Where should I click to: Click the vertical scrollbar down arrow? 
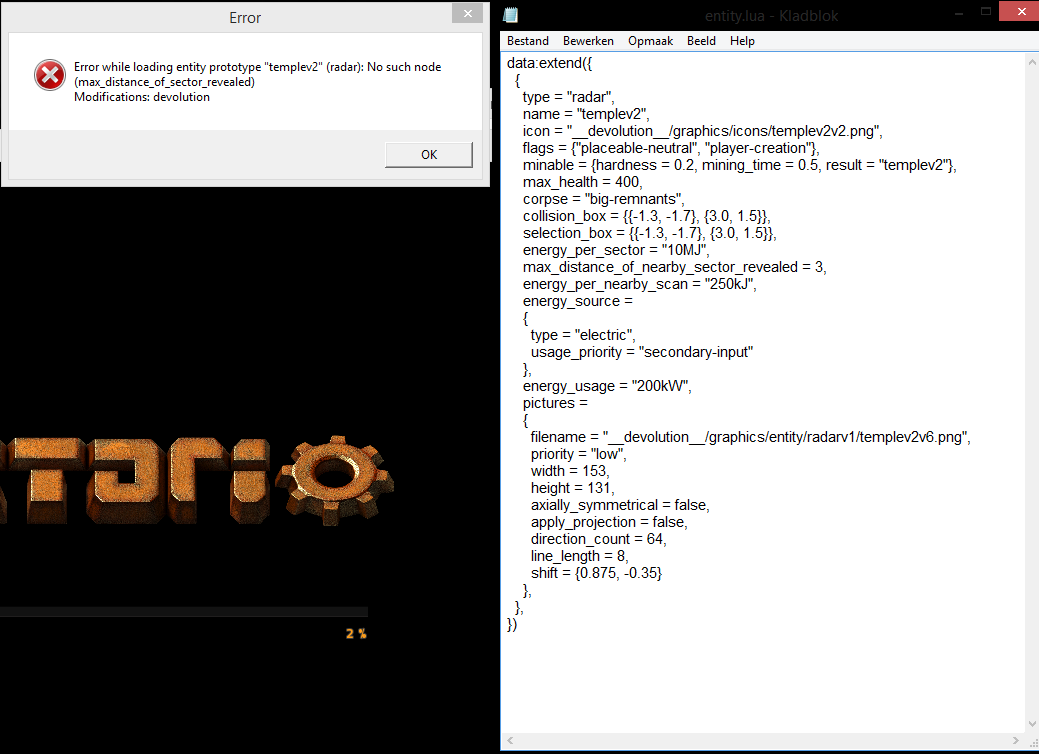(x=1030, y=724)
